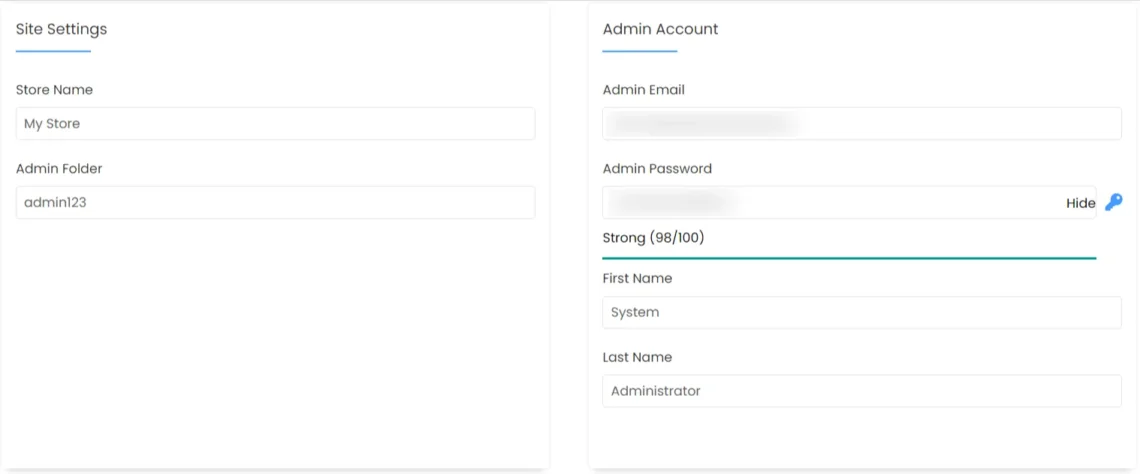Click the password strength meter bar

[848, 258]
